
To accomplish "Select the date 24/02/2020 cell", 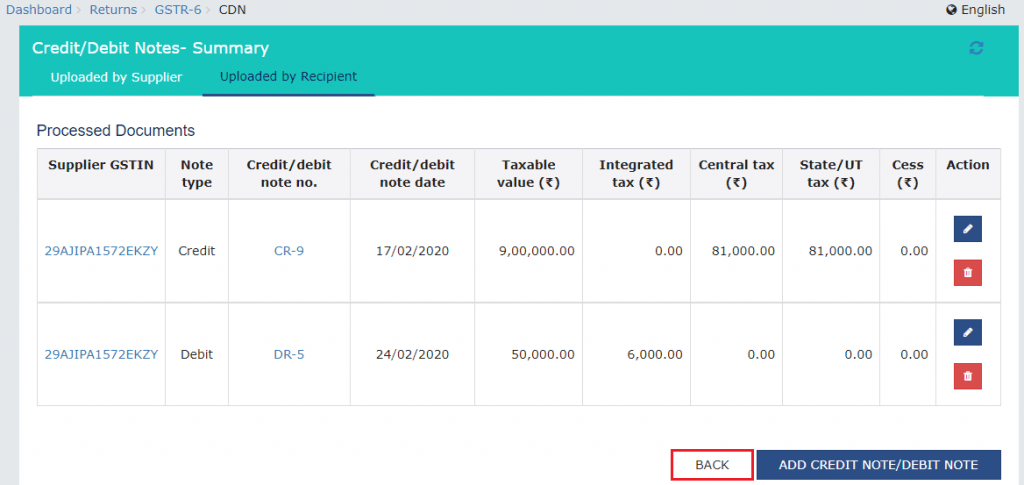I will pyautogui.click(x=412, y=354).
